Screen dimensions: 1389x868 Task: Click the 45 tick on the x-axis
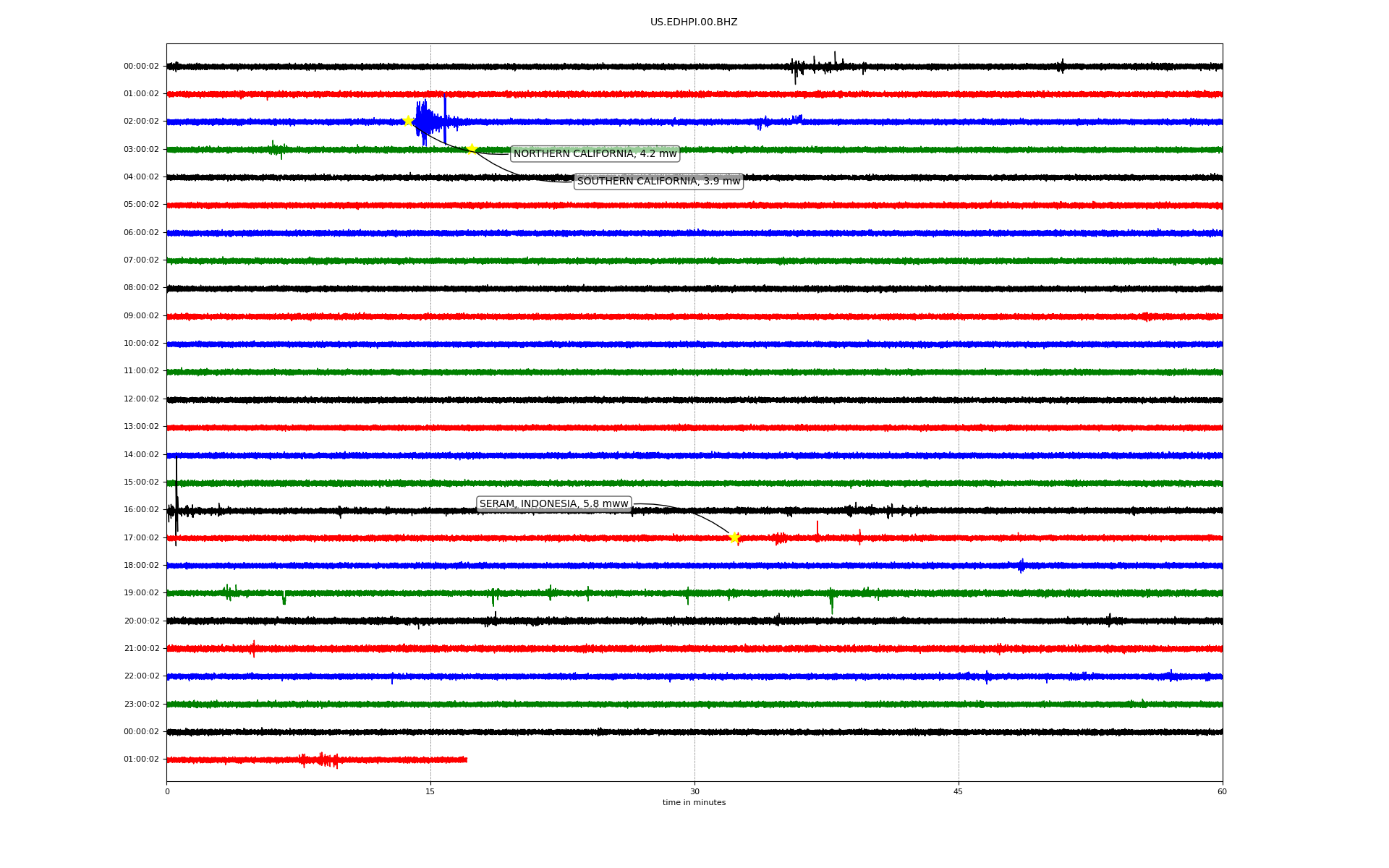click(x=959, y=791)
